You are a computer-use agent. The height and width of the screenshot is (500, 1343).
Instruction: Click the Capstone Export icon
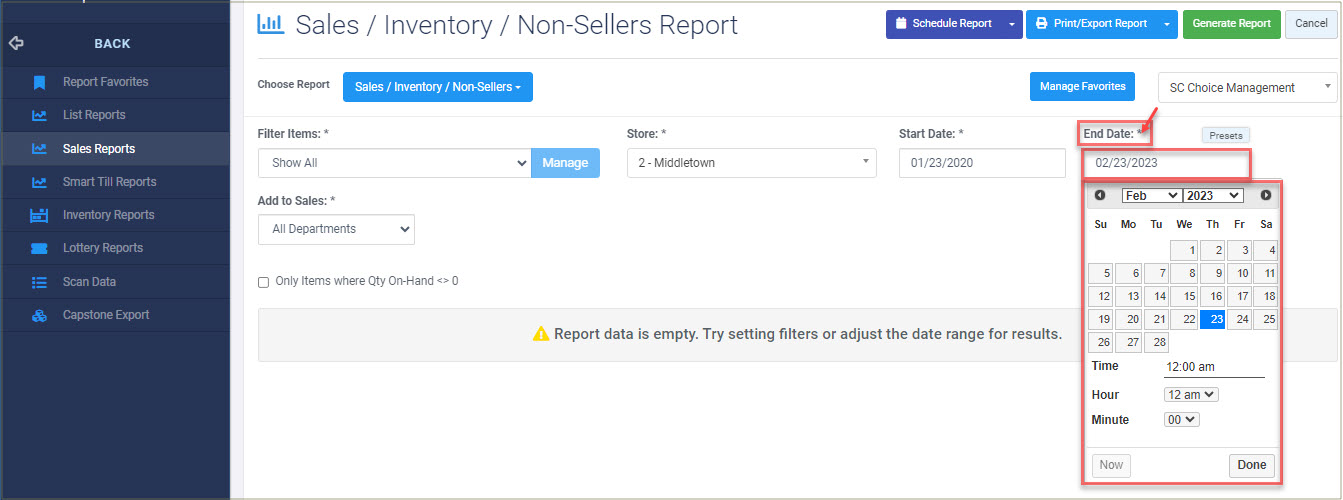point(39,315)
